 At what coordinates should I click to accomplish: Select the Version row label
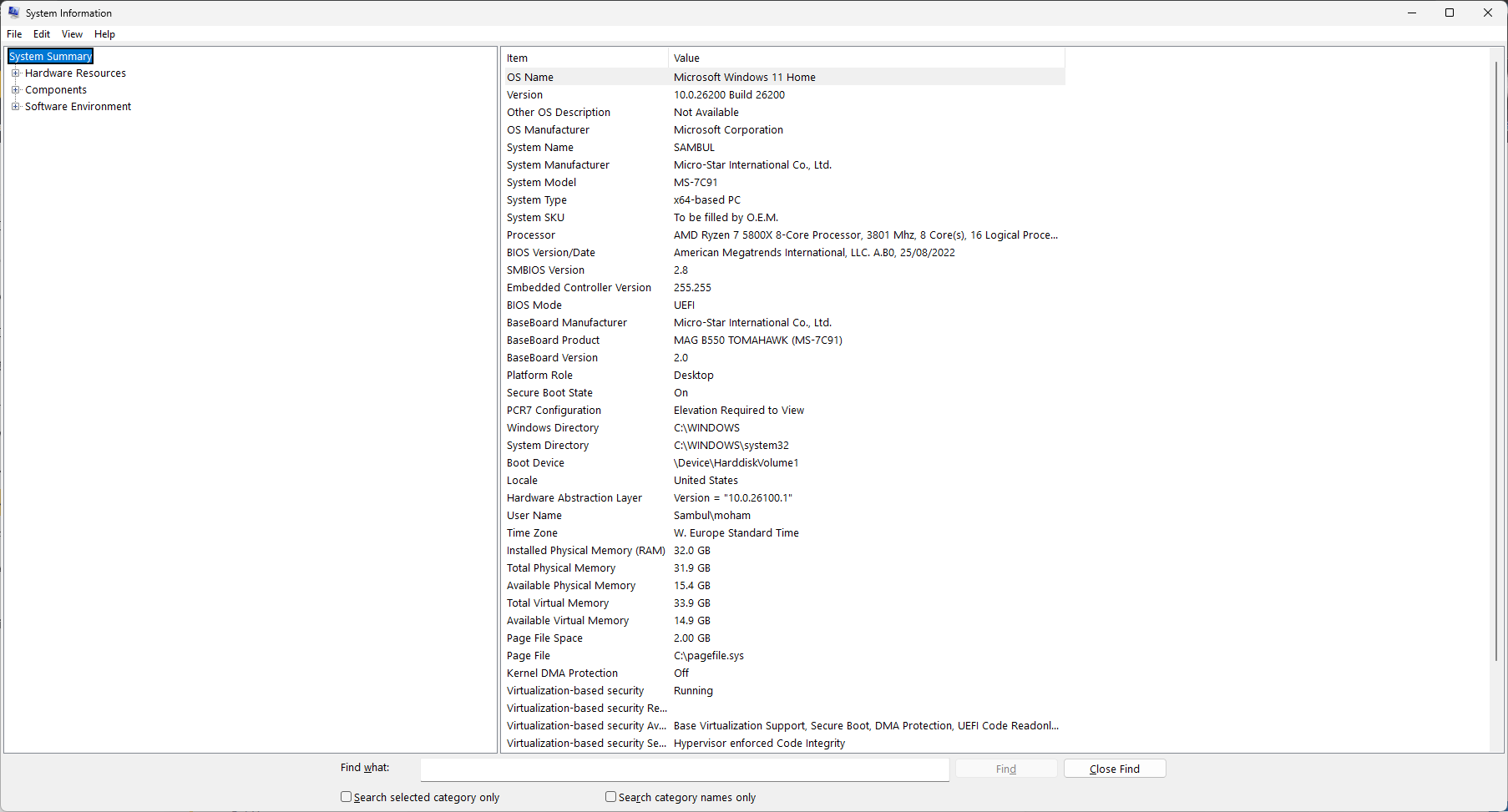coord(524,95)
